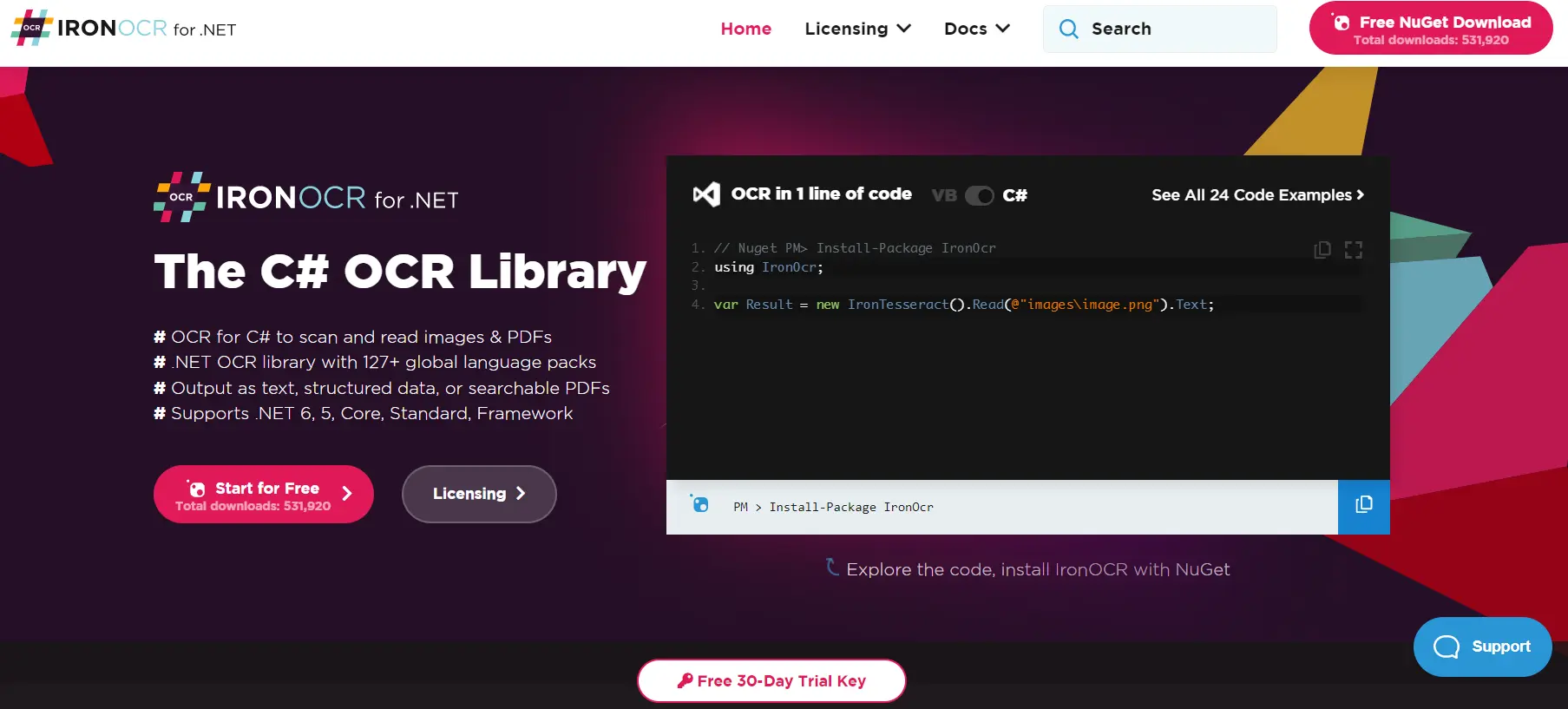Click the Visual Studio icon in the code panel

tap(706, 194)
